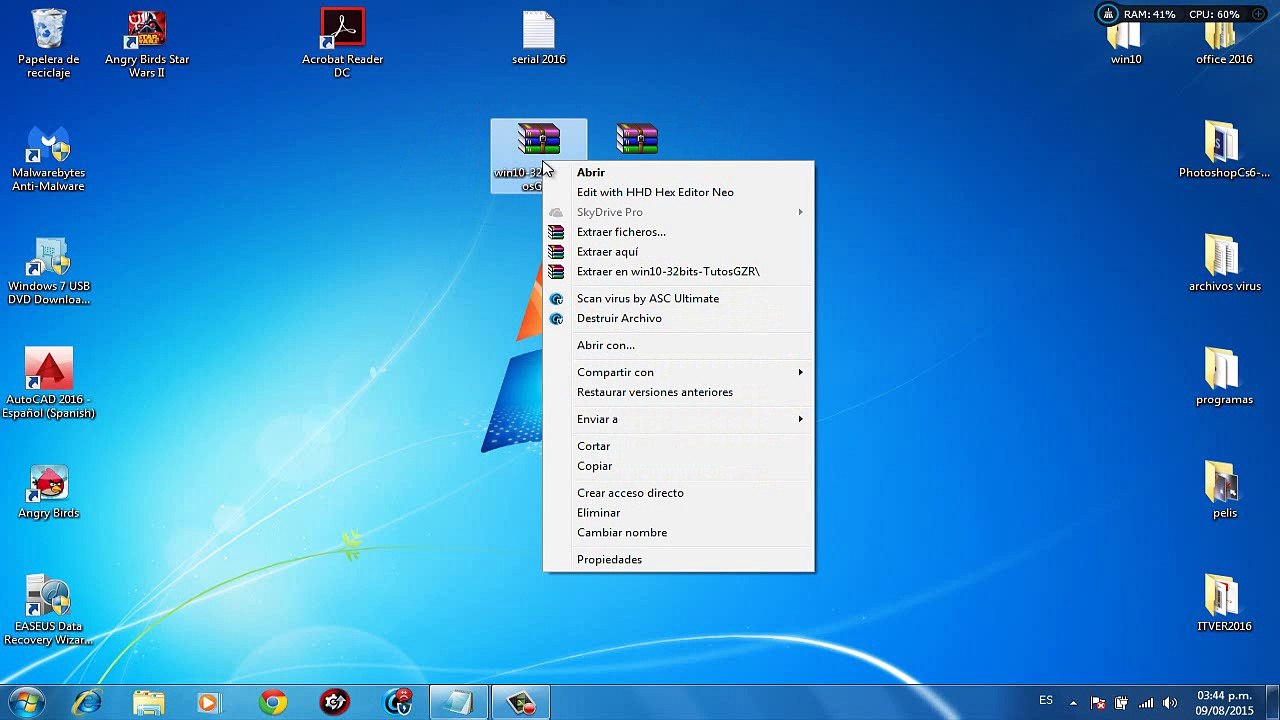Select the archivos virus folder
Screen dimensions: 1280x720
[1224, 264]
